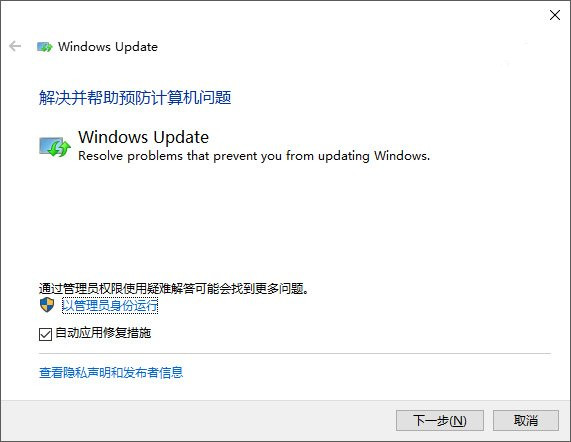Click the Windows Update title bar text
This screenshot has height=442, width=571.
[108, 47]
